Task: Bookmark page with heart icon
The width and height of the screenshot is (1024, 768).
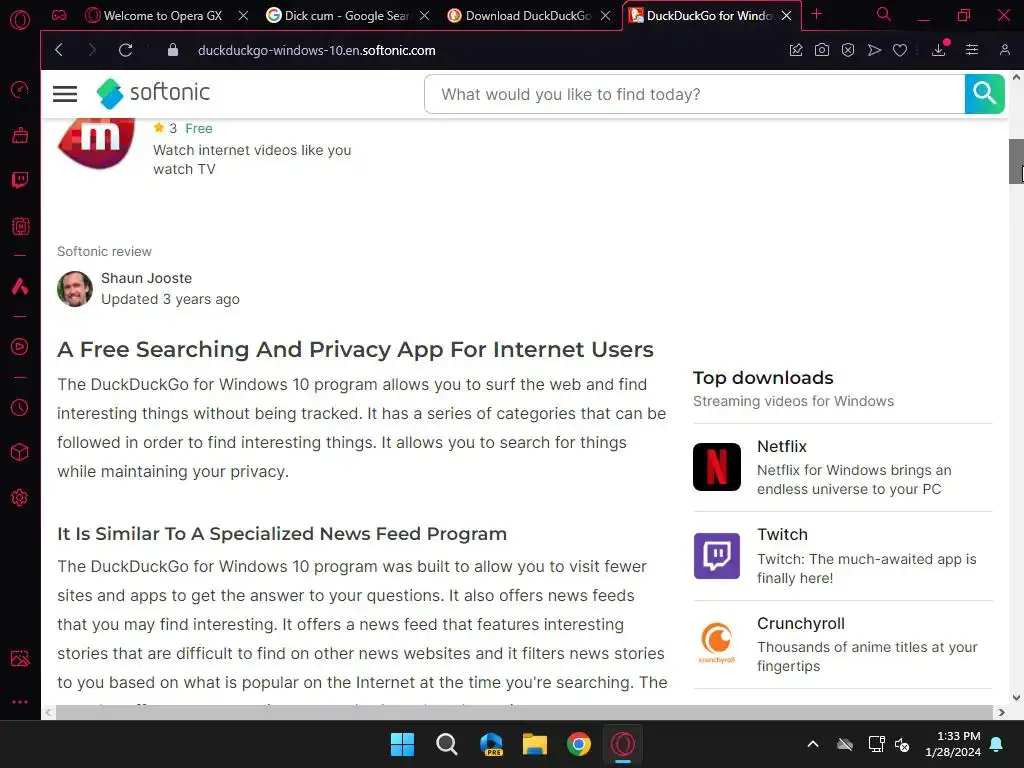Action: (900, 50)
